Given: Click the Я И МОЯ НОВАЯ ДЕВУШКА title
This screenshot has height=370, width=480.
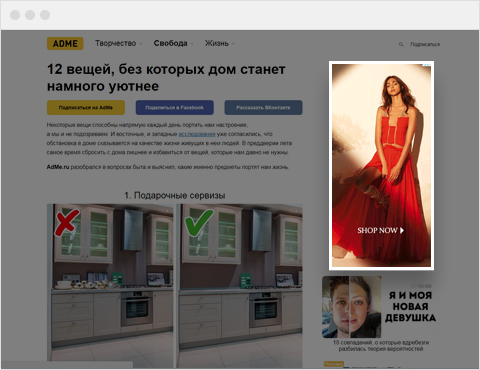Looking at the screenshot, I should pos(410,306).
